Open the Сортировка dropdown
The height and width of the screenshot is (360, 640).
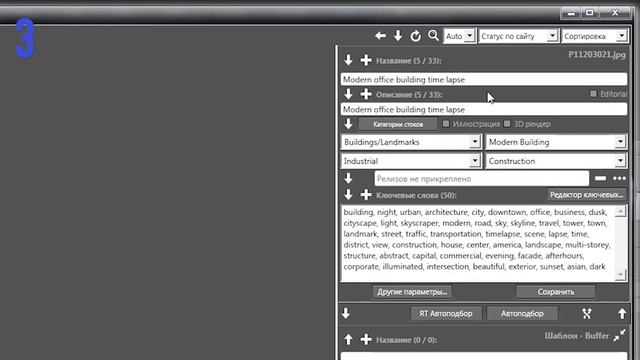click(x=594, y=36)
